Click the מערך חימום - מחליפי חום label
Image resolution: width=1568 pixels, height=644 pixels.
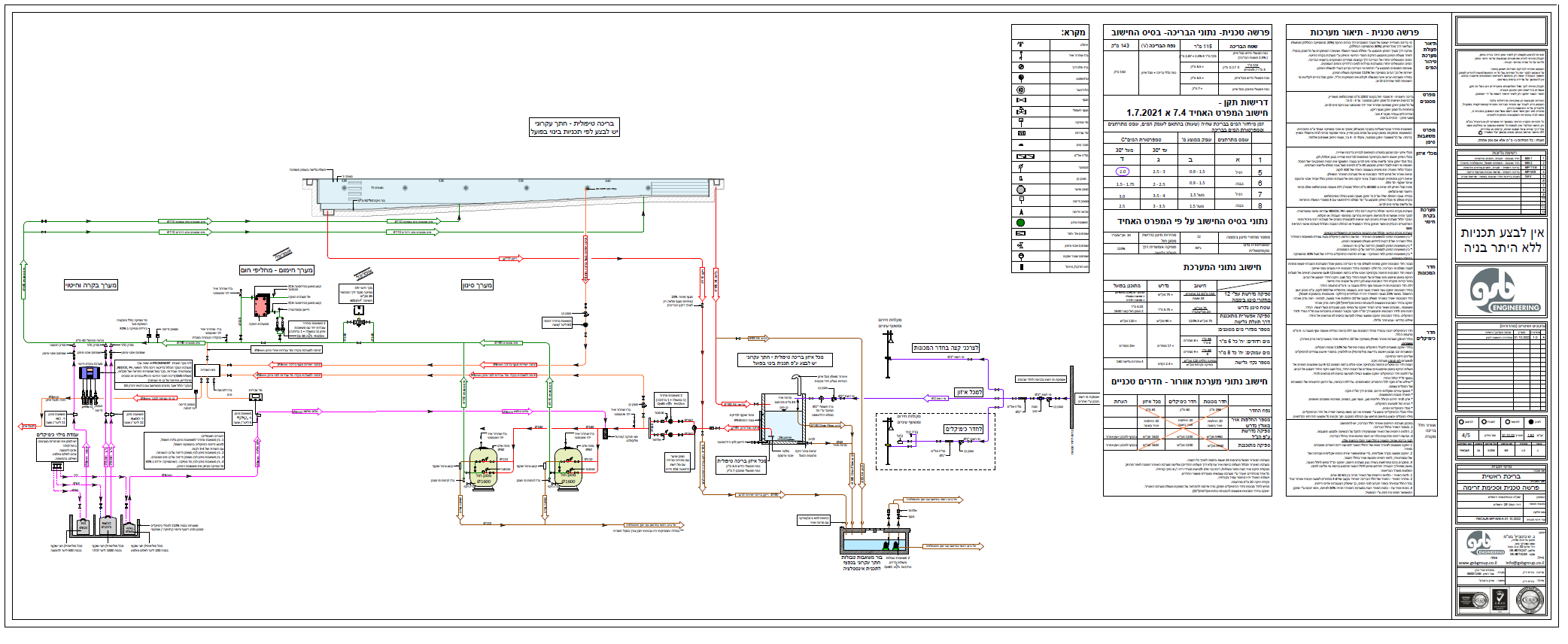[x=277, y=270]
